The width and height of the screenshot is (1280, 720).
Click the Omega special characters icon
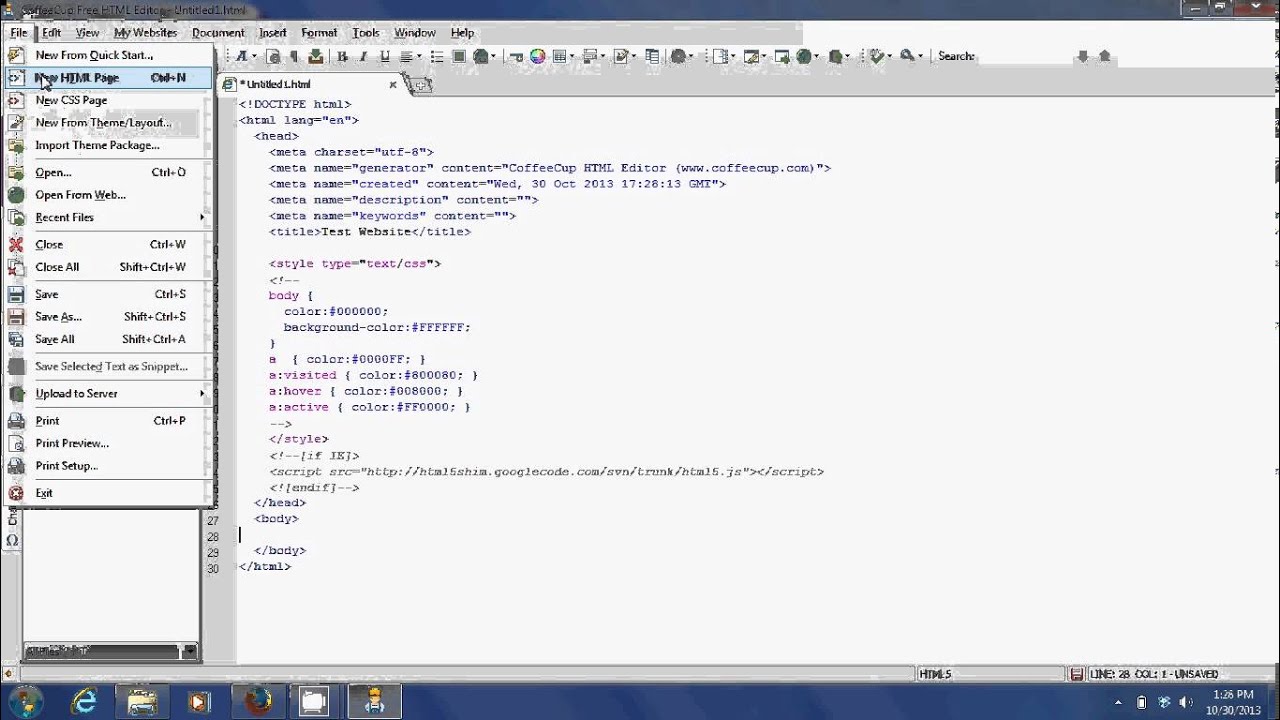(12, 540)
